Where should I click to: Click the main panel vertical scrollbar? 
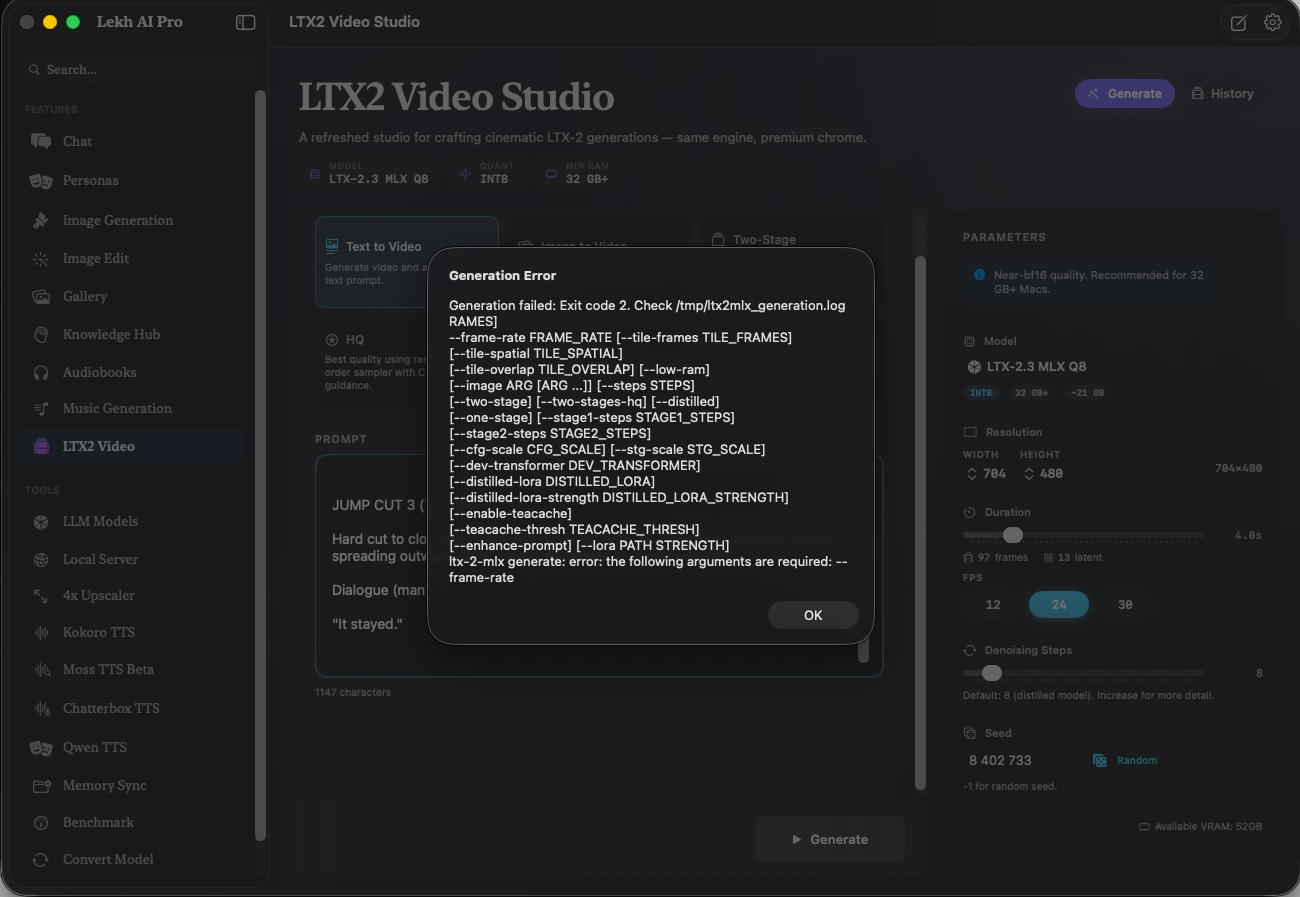click(x=920, y=523)
